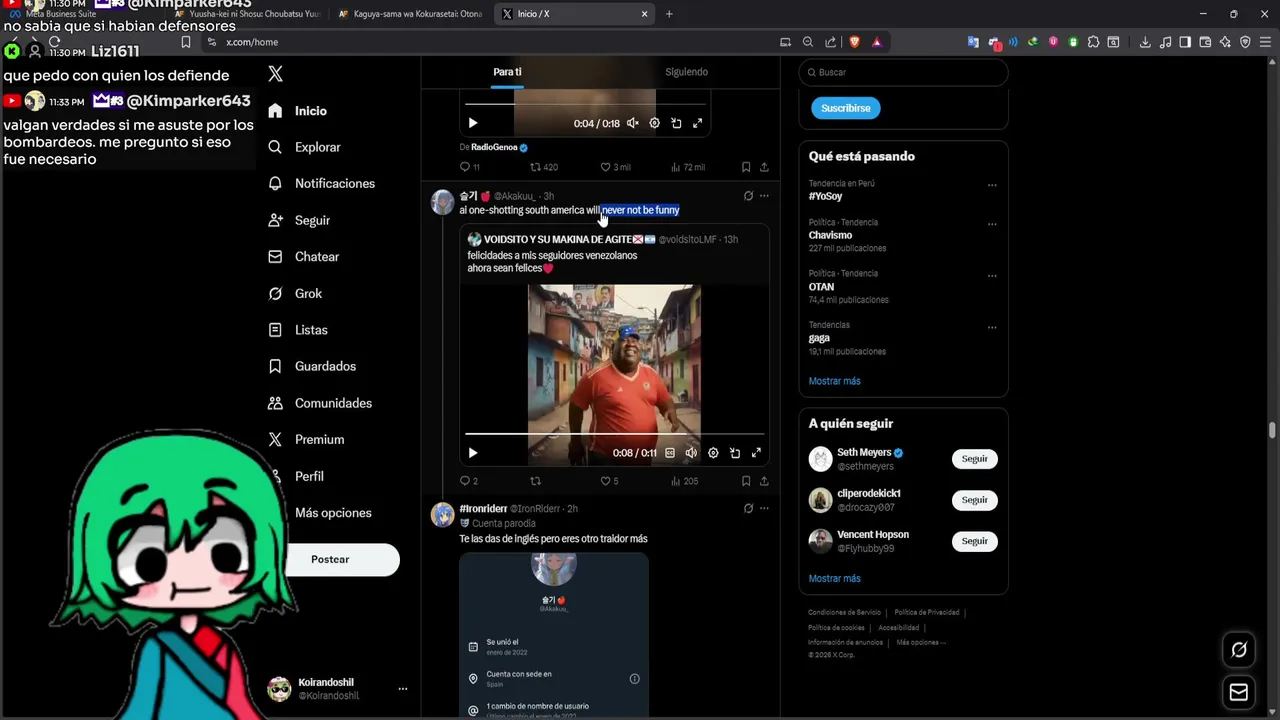Click the Suscribirse button

pyautogui.click(x=846, y=108)
